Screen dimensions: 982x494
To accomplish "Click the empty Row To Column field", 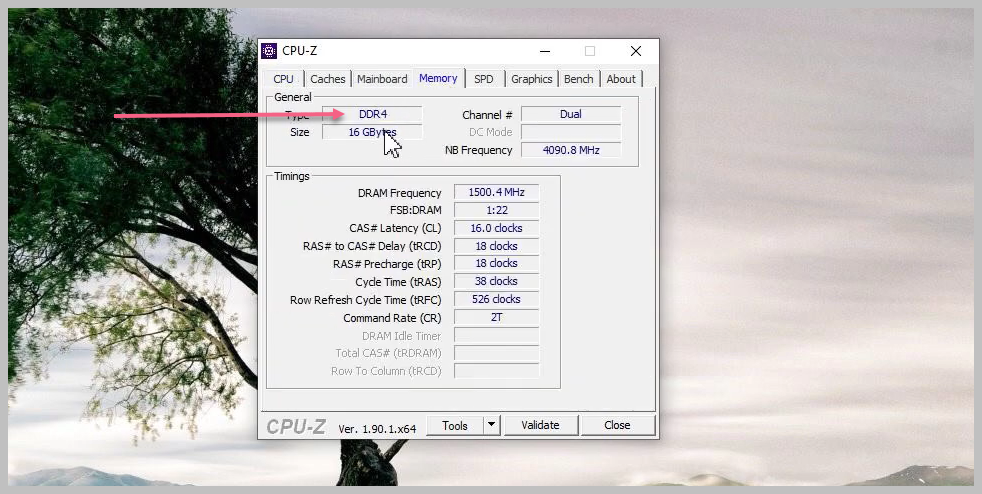I will (x=497, y=371).
